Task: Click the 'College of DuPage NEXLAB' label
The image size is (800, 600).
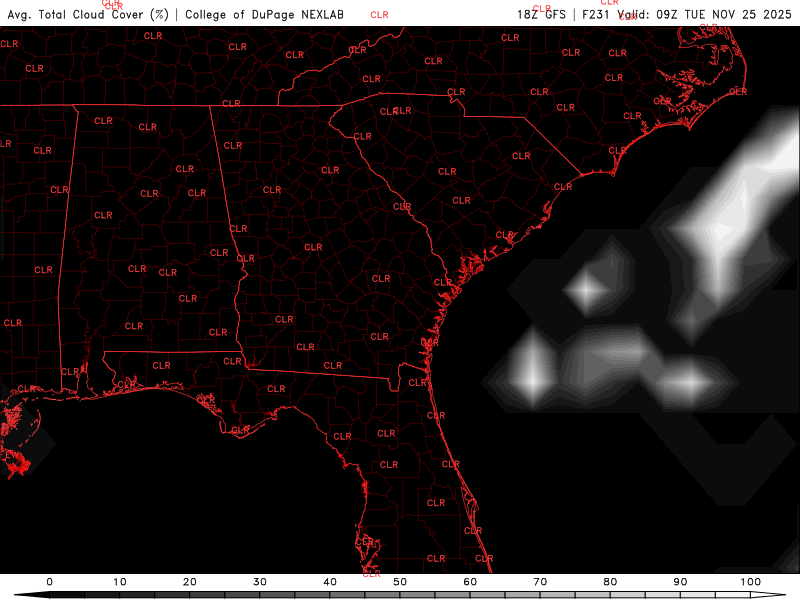Action: click(x=264, y=15)
